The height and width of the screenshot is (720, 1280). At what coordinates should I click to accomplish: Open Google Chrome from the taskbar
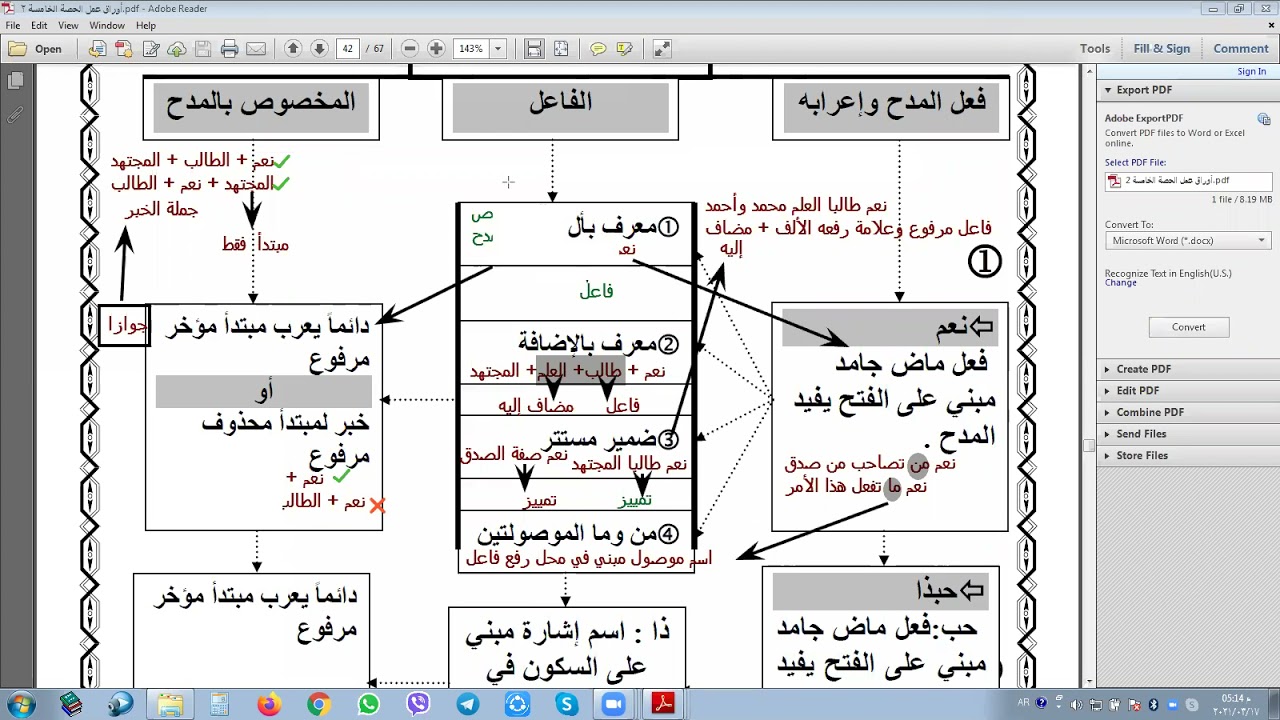point(318,705)
